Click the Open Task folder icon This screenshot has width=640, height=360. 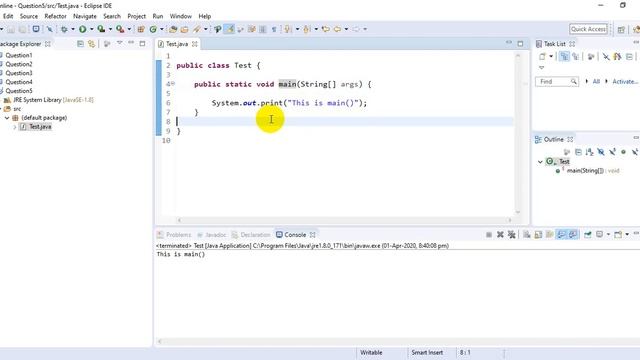click(x=184, y=29)
